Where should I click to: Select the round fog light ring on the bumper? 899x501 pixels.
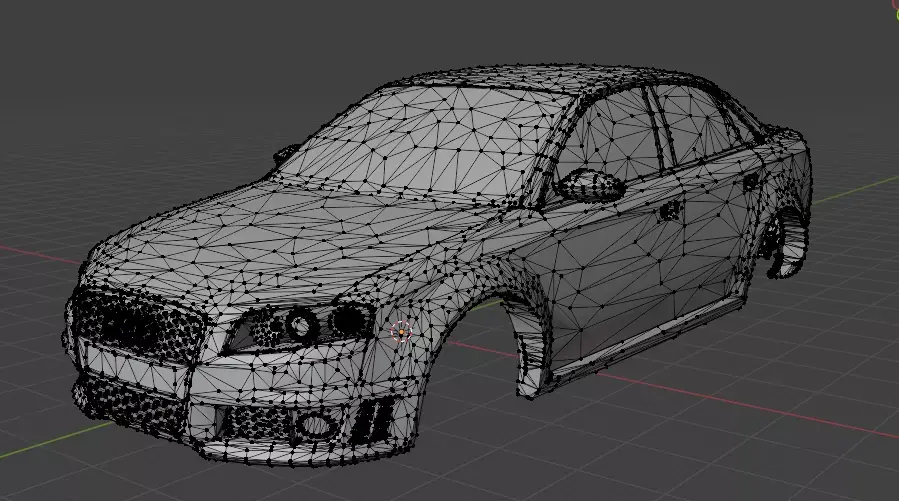pos(316,425)
